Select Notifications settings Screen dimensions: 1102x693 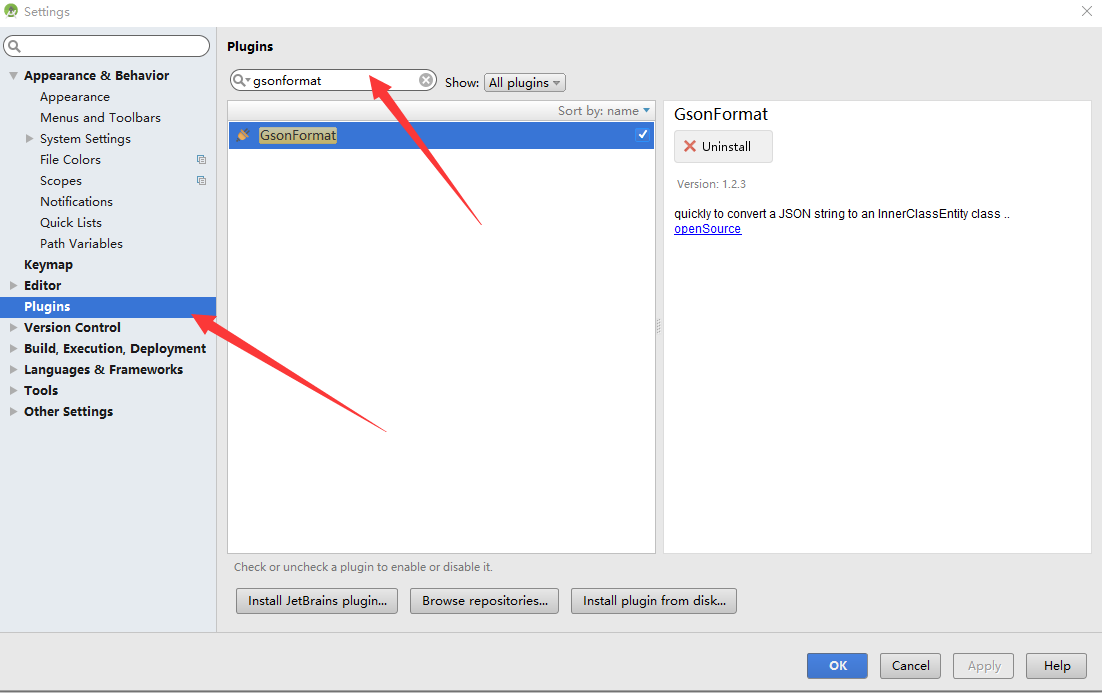pos(76,202)
